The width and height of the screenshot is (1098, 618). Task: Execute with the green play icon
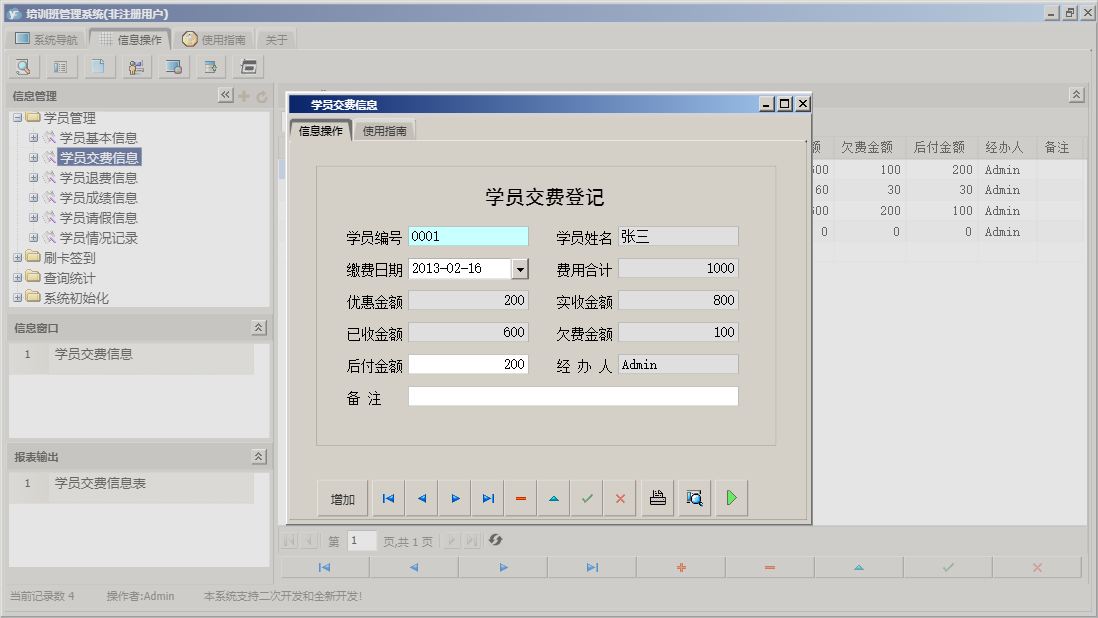731,497
